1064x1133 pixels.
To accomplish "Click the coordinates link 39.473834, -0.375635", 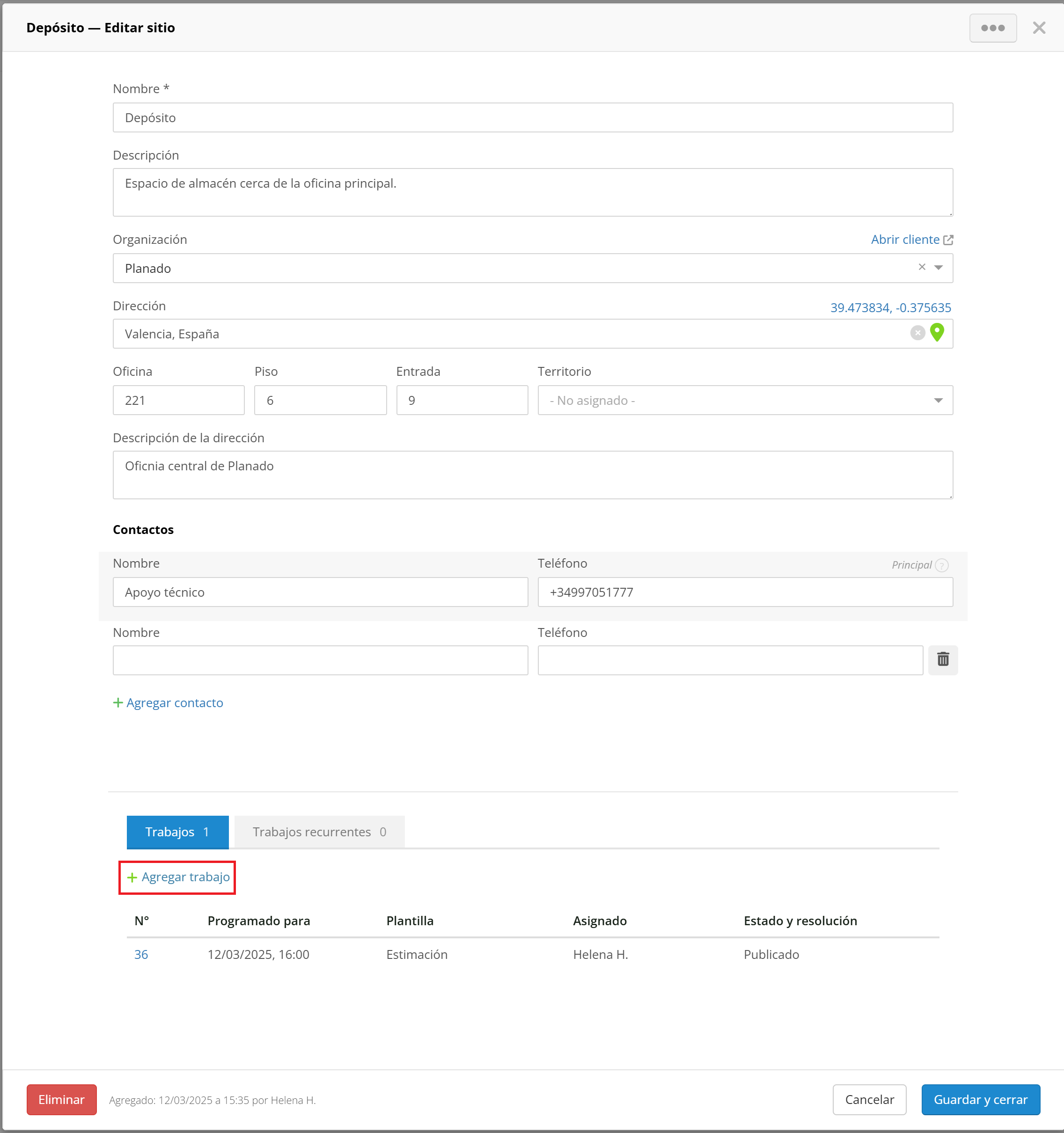I will click(x=889, y=308).
